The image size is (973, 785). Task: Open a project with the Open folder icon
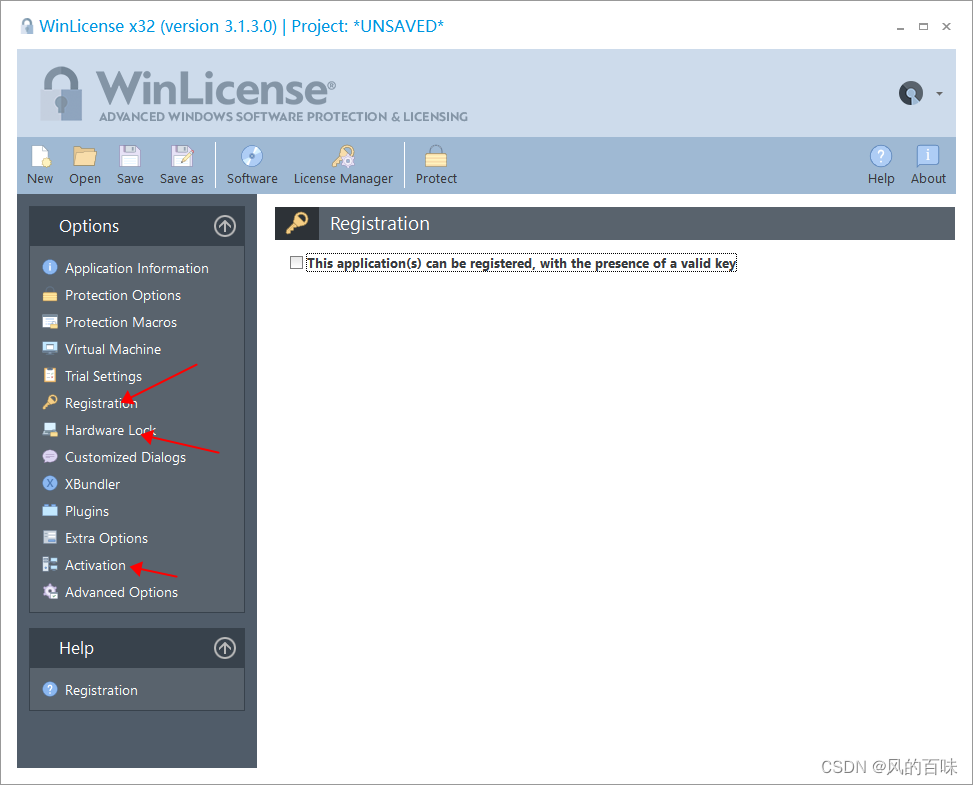point(84,156)
